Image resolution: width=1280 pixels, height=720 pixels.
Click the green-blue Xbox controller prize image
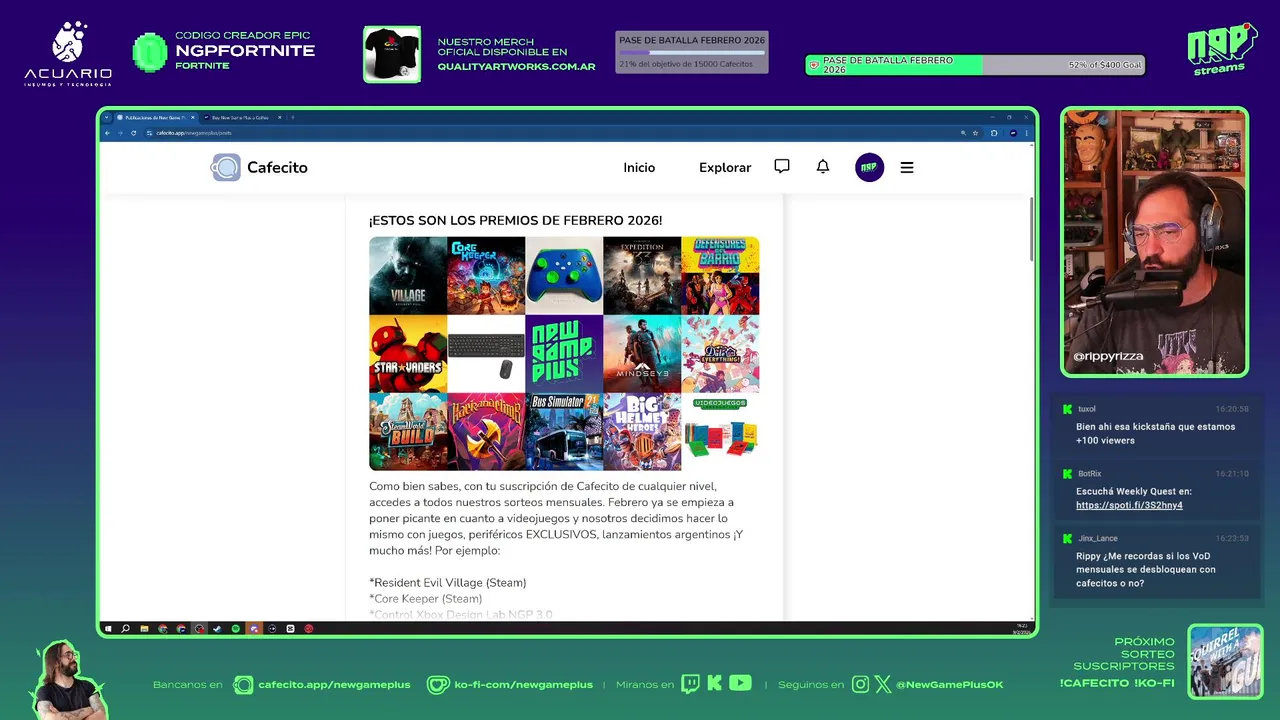coord(564,275)
